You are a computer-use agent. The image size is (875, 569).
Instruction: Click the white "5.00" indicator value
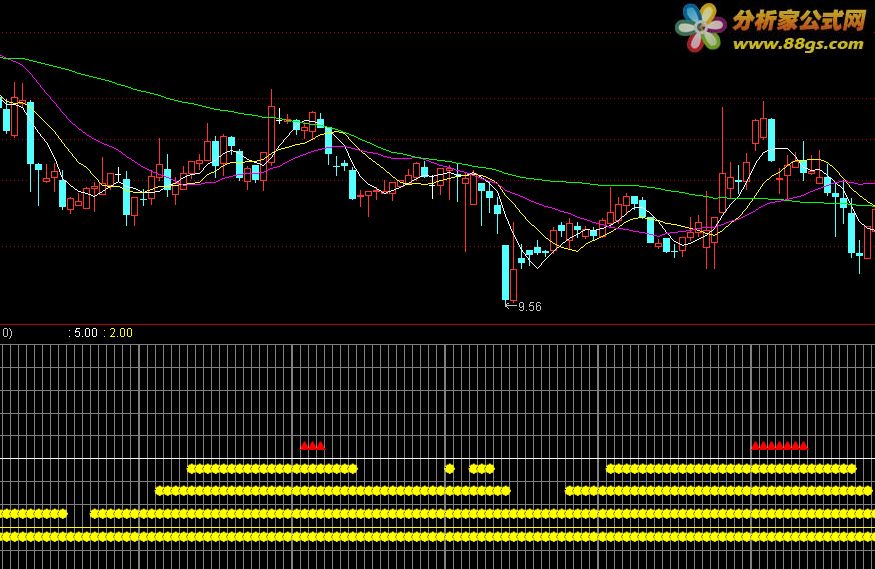coord(86,333)
